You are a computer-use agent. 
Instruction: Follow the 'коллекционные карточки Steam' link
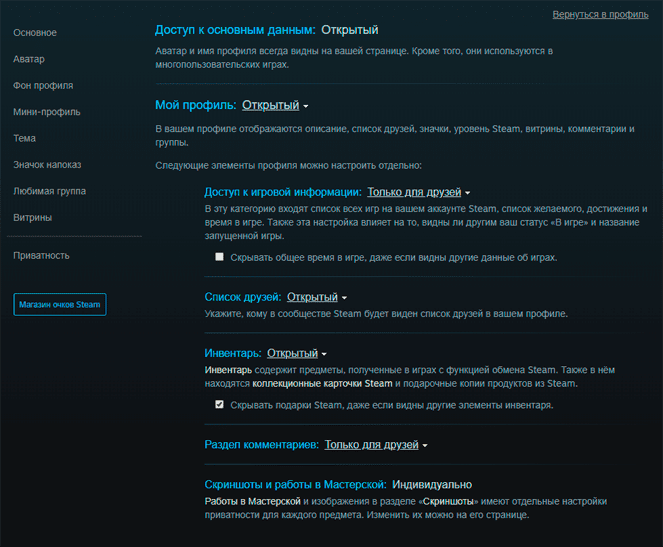(x=322, y=384)
